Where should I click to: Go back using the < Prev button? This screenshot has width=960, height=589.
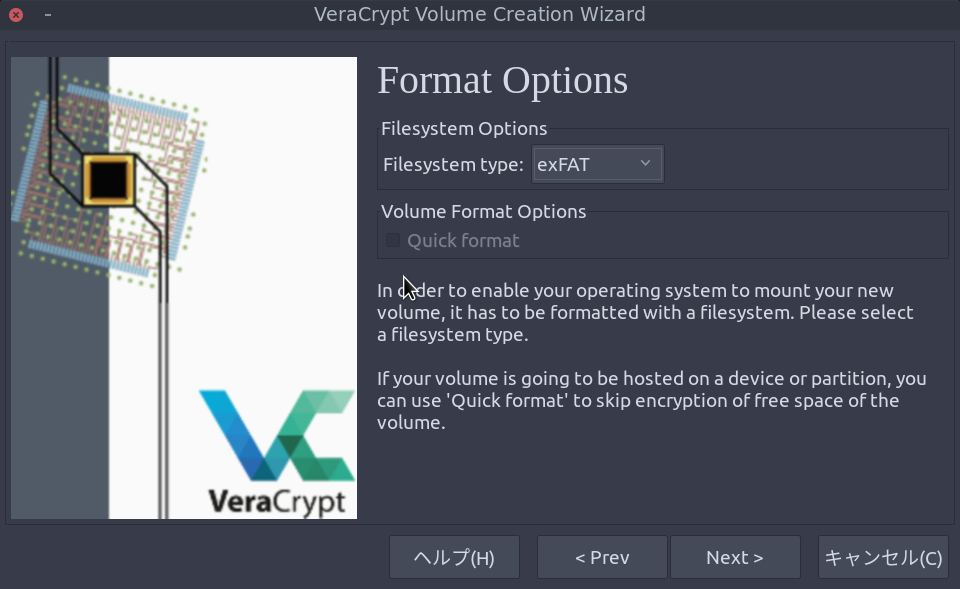point(602,557)
